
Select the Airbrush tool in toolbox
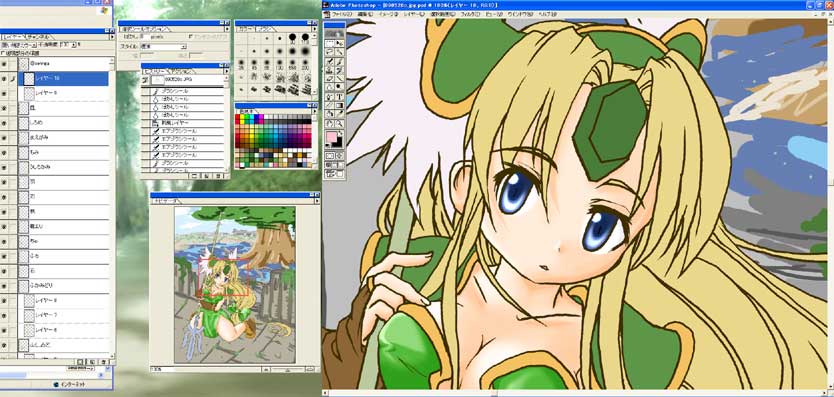click(329, 61)
